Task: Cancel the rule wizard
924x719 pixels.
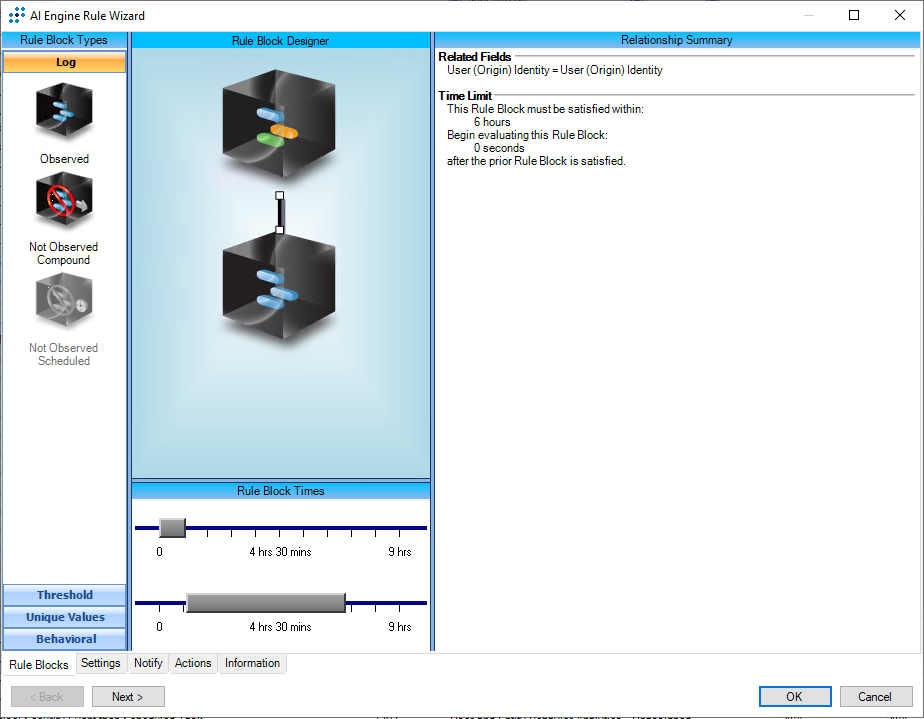Action: pyautogui.click(x=875, y=697)
